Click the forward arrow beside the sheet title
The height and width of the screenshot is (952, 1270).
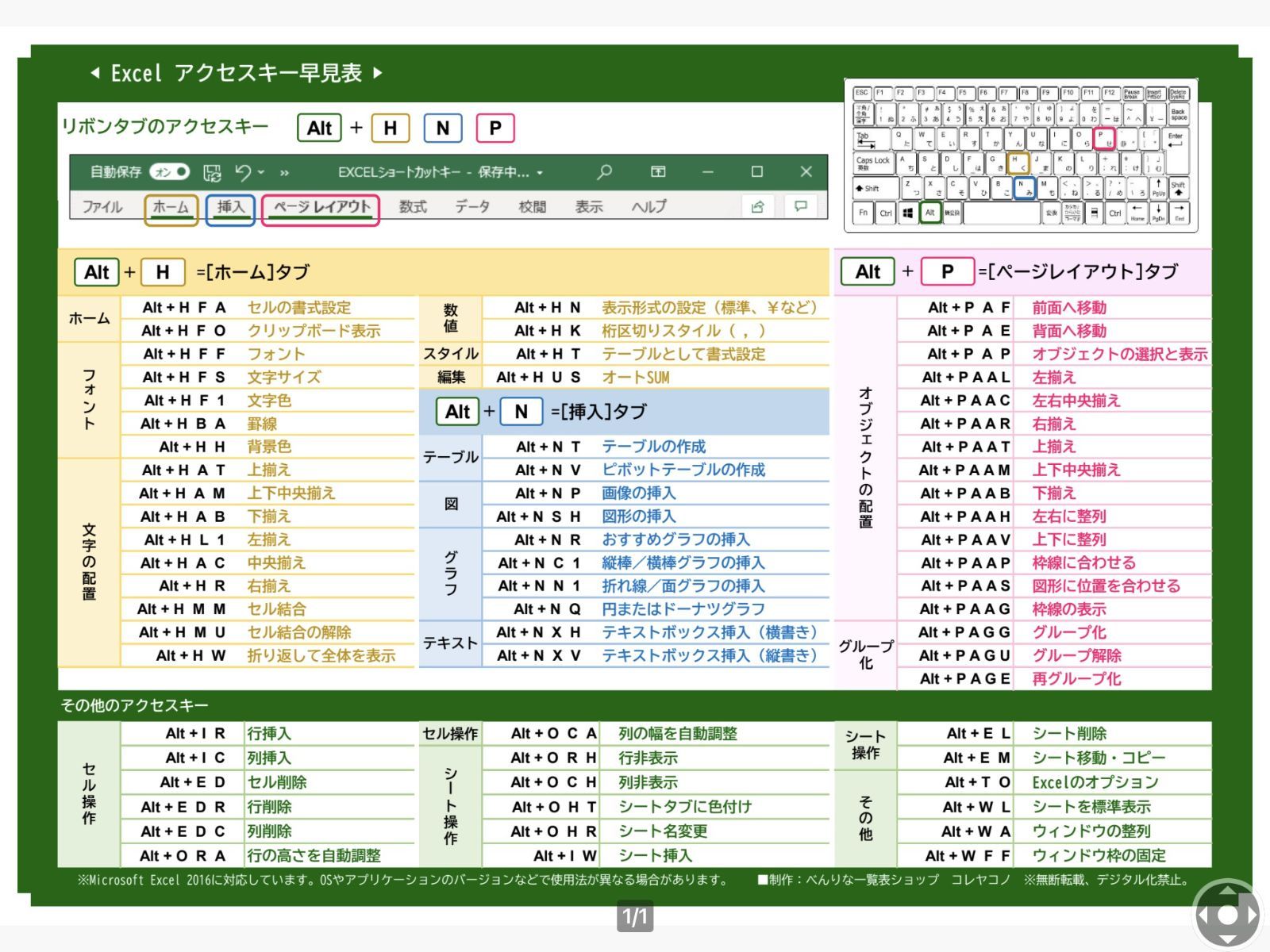(x=378, y=73)
